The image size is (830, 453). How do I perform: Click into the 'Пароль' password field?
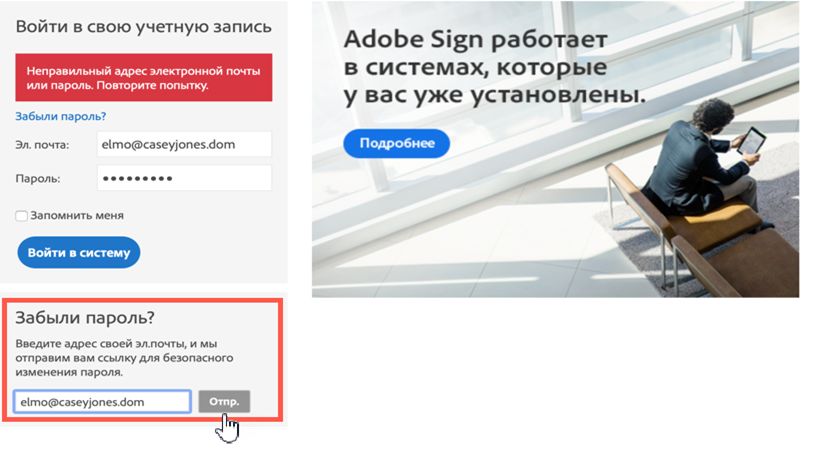coord(184,178)
